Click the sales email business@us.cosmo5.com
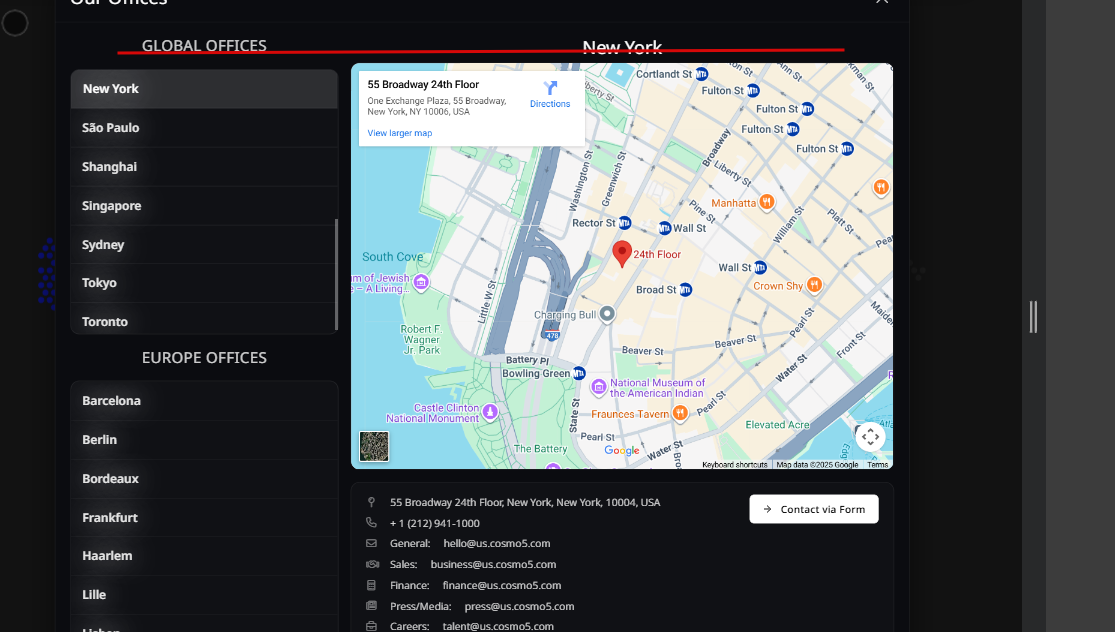 (x=493, y=564)
